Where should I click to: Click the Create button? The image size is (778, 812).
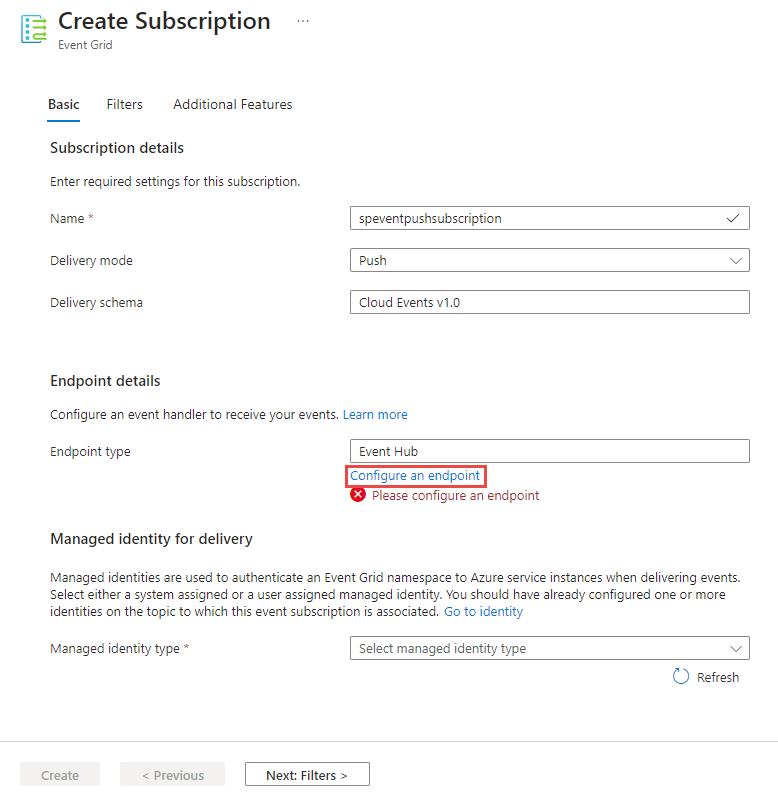click(60, 775)
